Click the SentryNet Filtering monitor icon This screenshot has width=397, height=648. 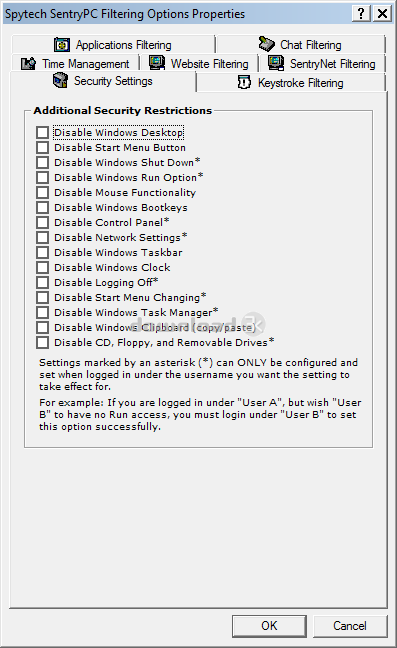[x=276, y=63]
